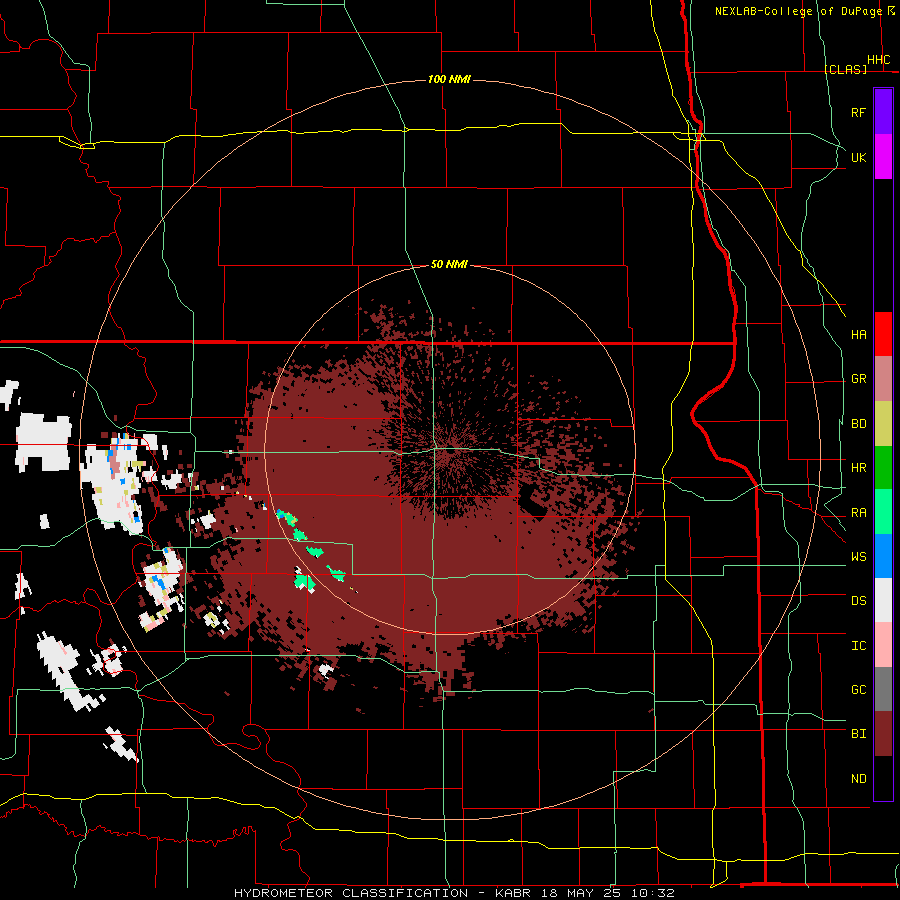Click the 50 NMI range ring label

point(449,265)
